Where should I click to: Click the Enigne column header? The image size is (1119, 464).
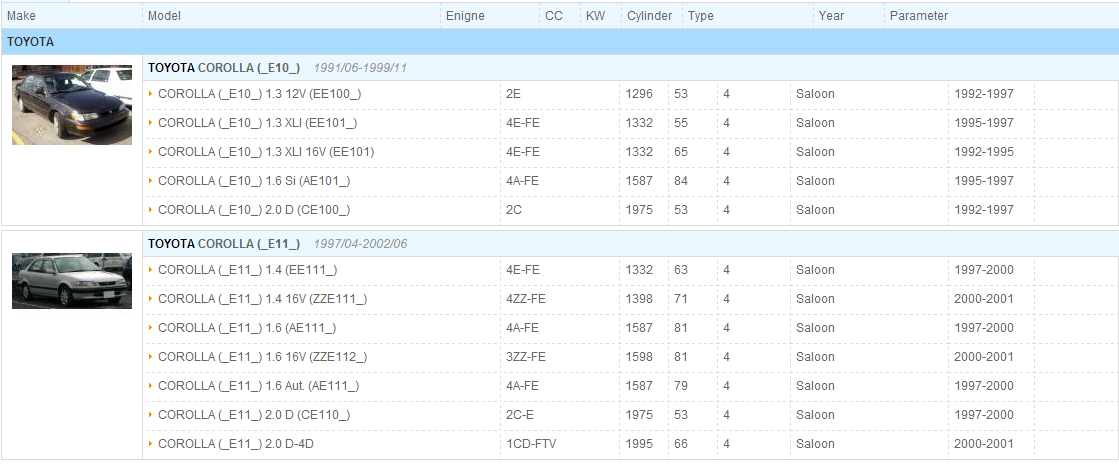pyautogui.click(x=465, y=16)
